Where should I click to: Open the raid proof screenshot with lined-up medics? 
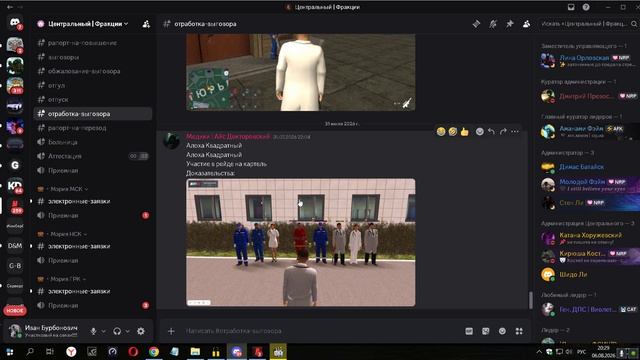(300, 242)
